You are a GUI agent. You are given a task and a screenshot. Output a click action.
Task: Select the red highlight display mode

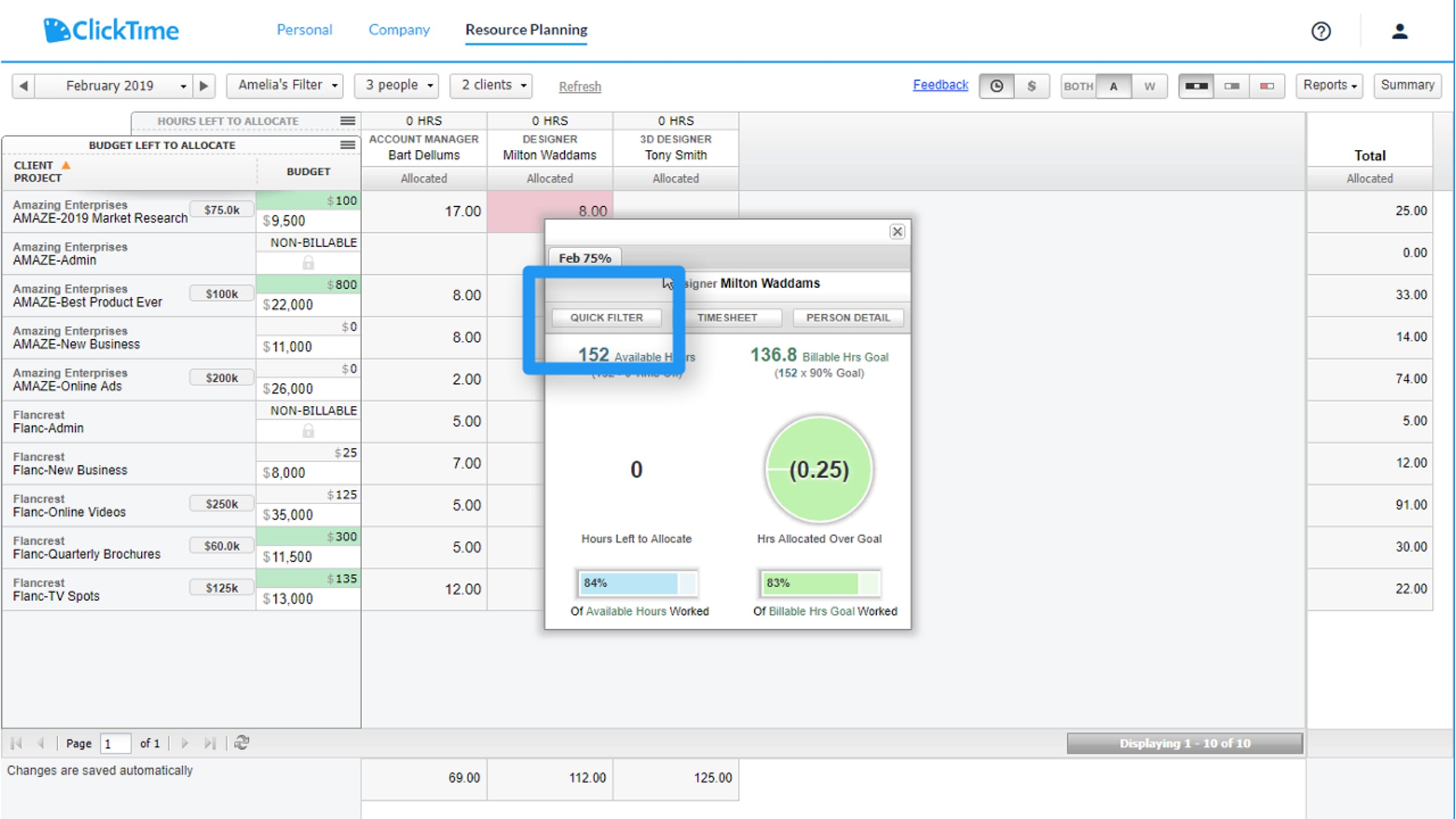tap(1266, 86)
